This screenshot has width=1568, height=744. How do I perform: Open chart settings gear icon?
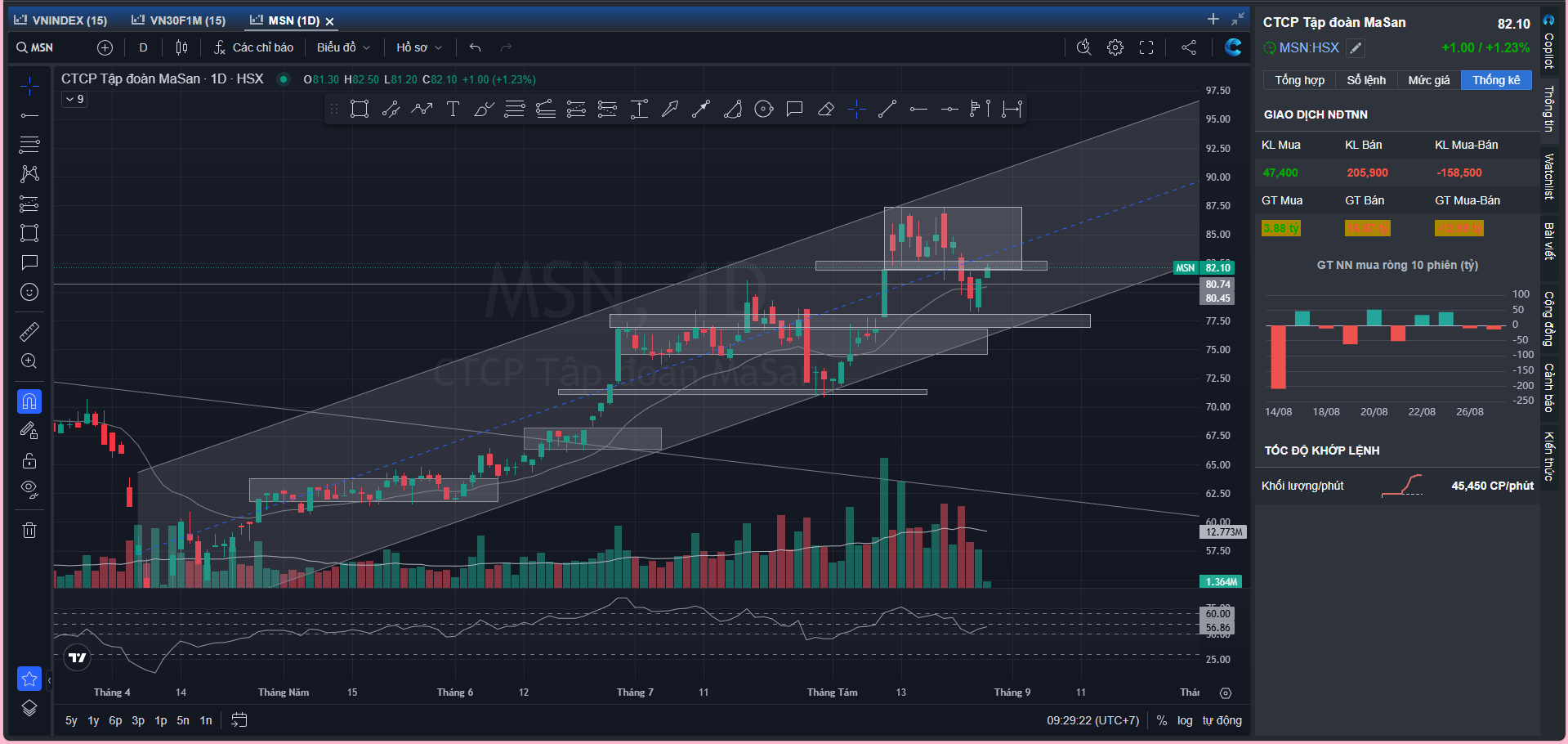click(x=1115, y=47)
